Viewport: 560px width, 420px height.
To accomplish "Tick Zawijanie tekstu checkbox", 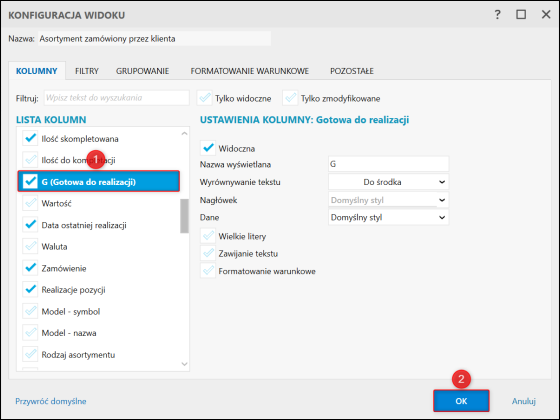I will 208,254.
